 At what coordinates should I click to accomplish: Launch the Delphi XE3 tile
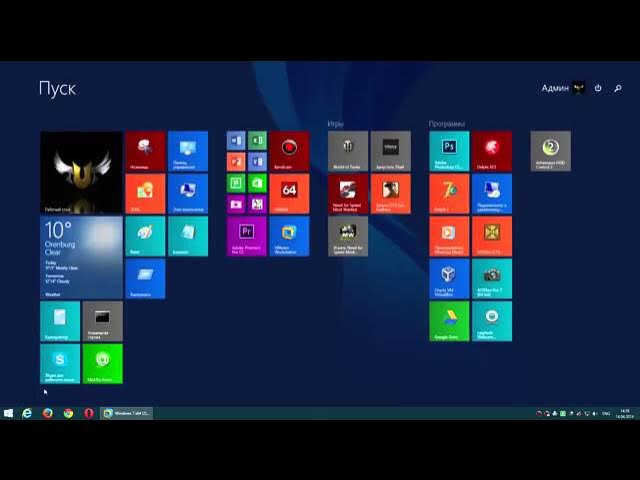(x=492, y=151)
